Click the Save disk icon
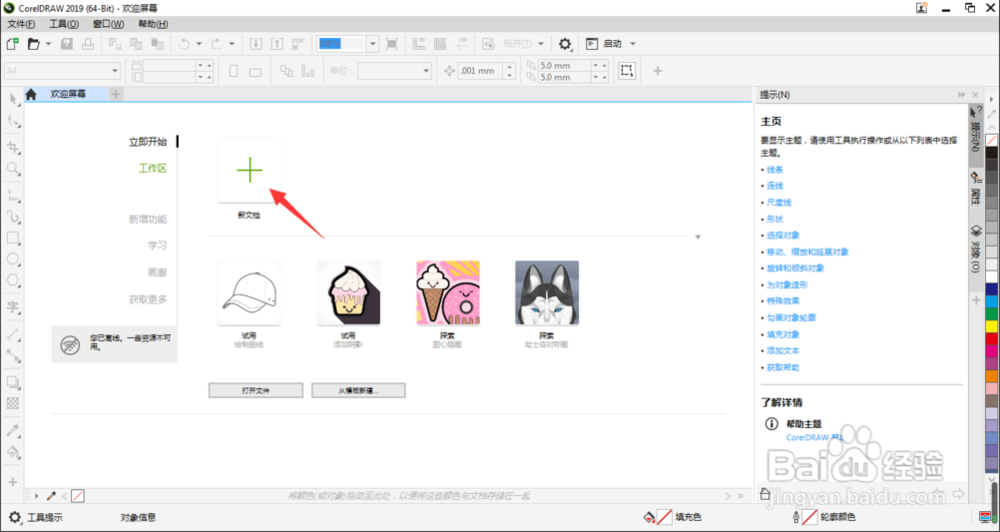Image resolution: width=1000 pixels, height=532 pixels. [x=66, y=44]
